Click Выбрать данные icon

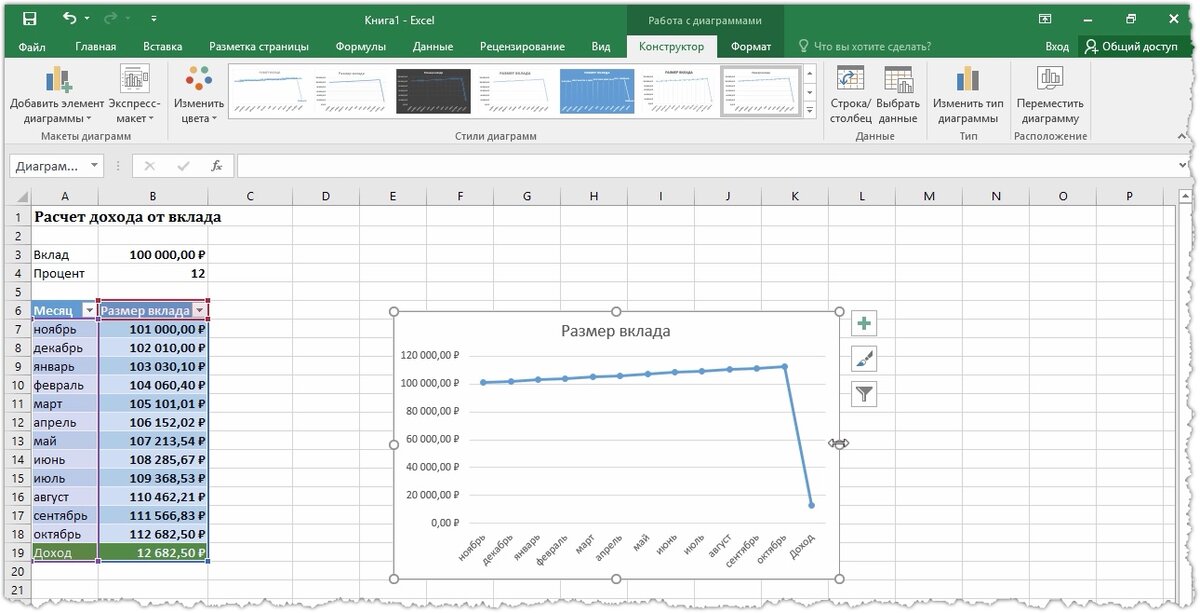pyautogui.click(x=898, y=94)
